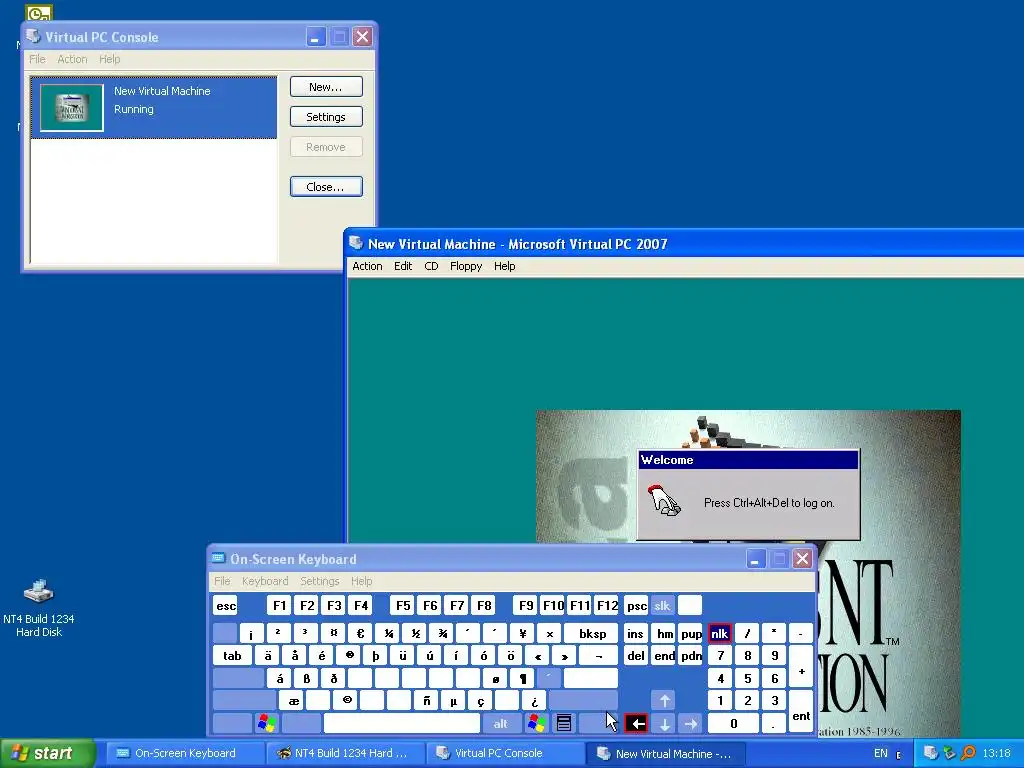
Task: Click the right Windows logo key on keyboard
Action: coord(537,724)
